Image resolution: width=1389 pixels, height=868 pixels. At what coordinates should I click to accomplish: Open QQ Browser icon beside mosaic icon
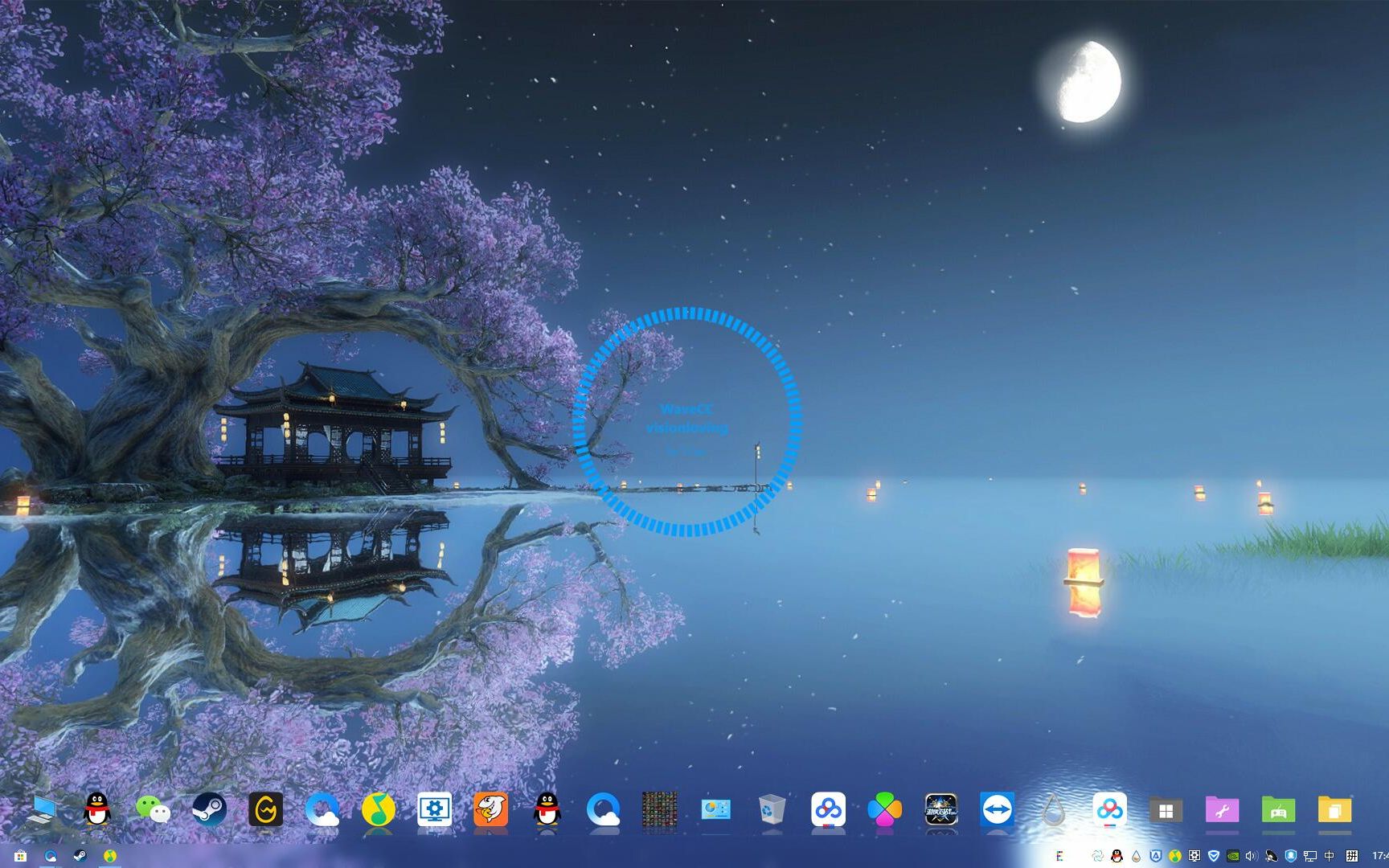(x=603, y=810)
